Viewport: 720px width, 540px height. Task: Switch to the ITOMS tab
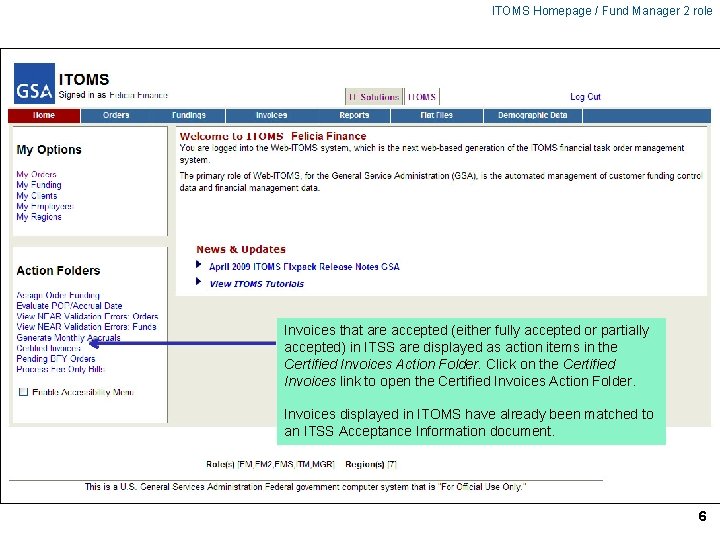422,97
